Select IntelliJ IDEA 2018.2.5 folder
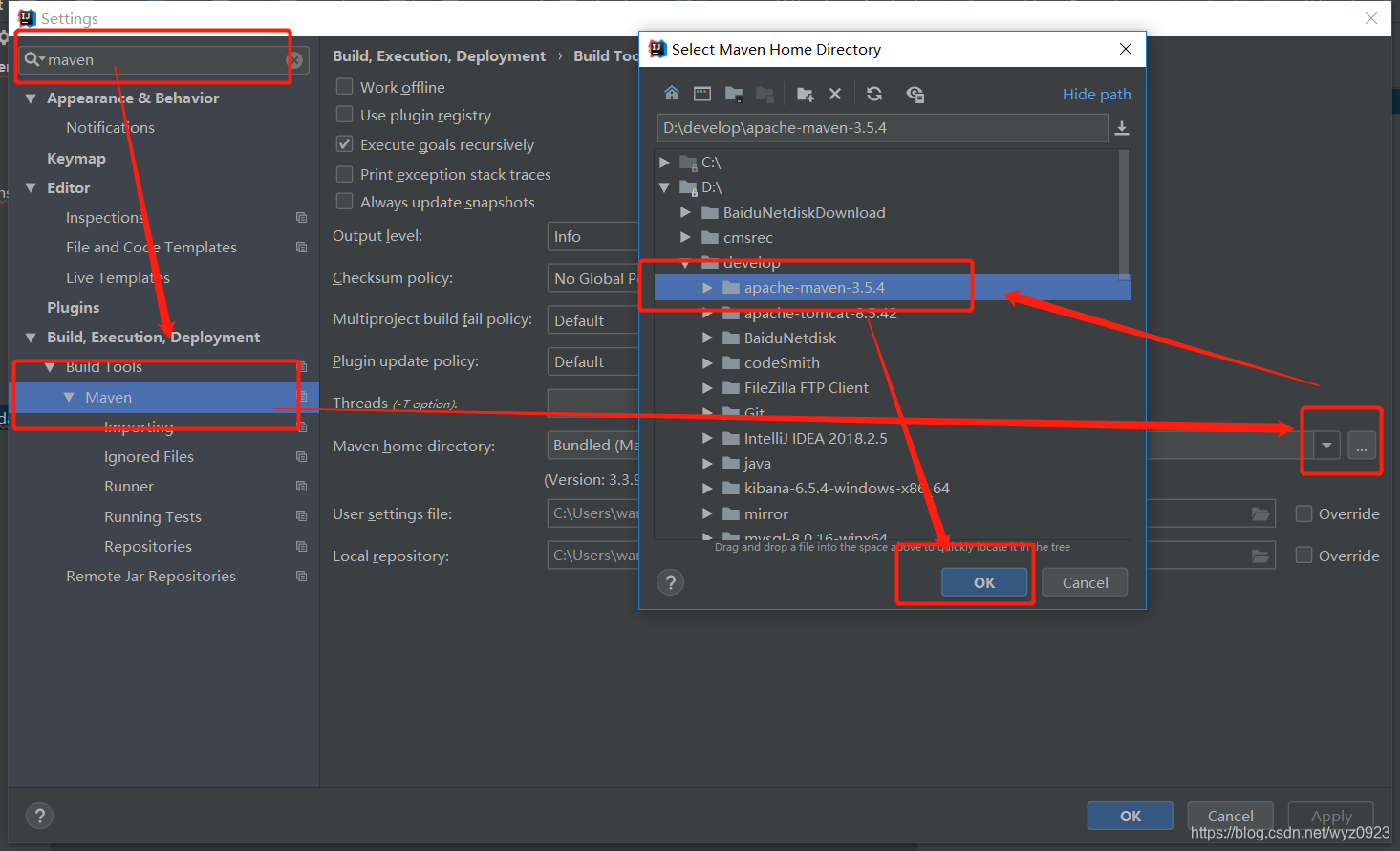 [x=815, y=438]
